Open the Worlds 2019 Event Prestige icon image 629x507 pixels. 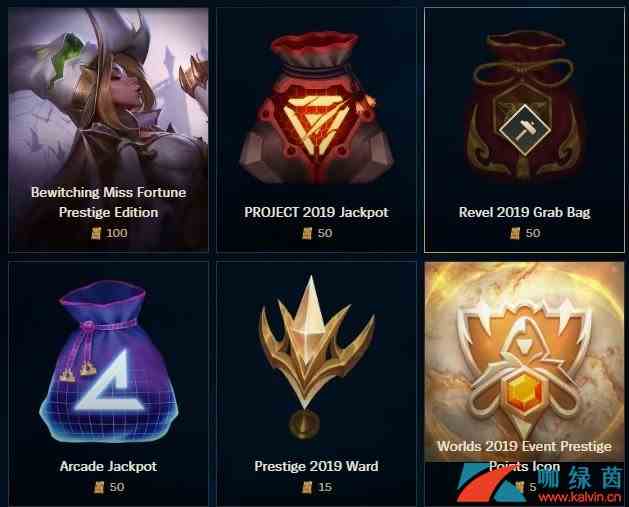(524, 361)
